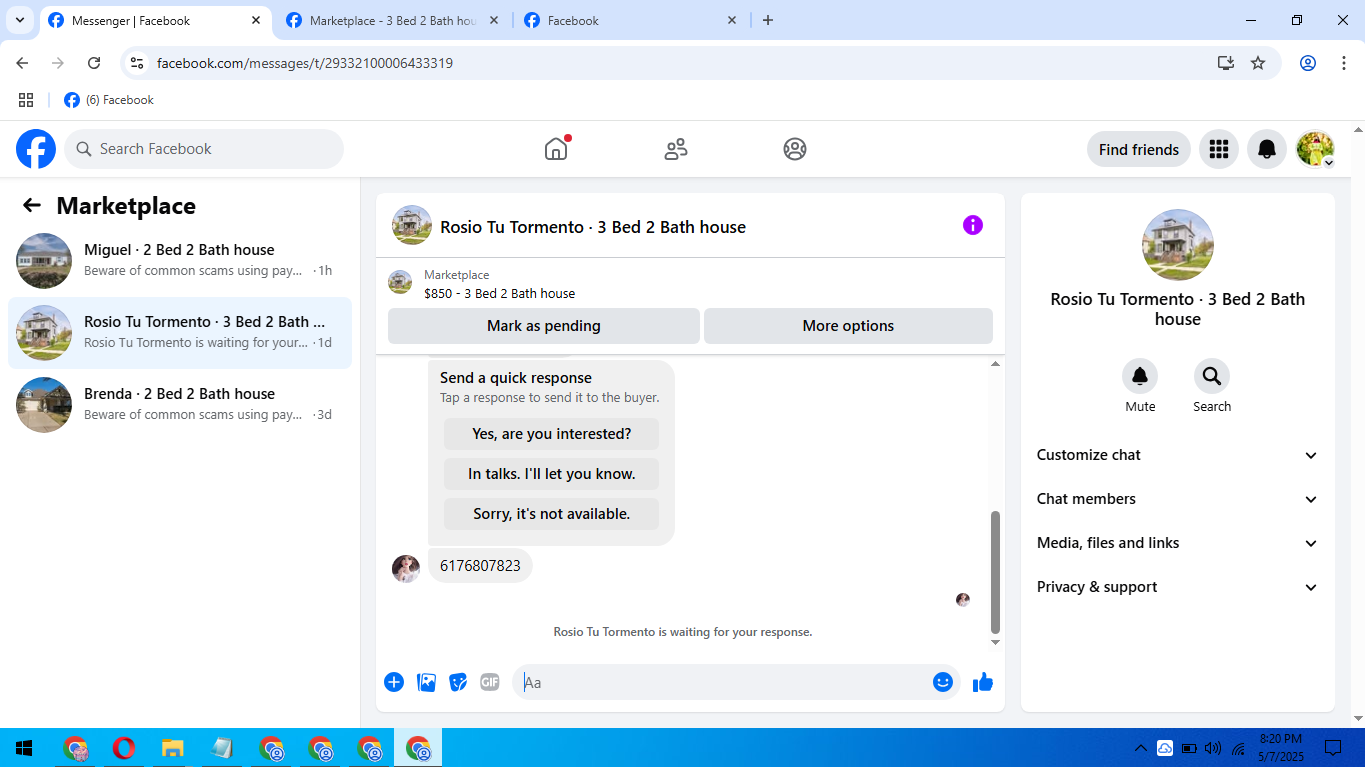Go back using the Marketplace back arrow

point(32,205)
